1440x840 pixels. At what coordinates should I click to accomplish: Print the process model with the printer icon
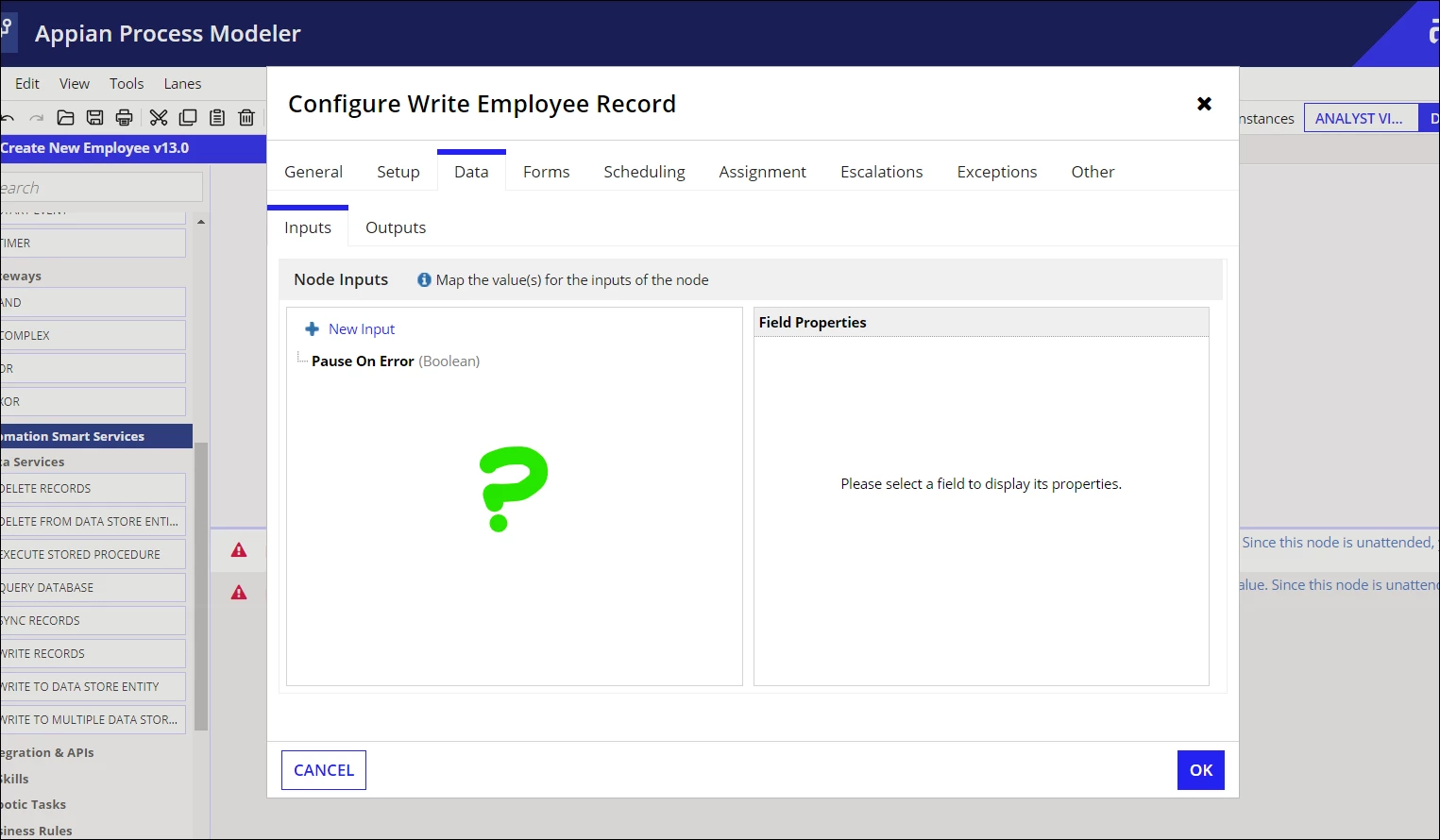pyautogui.click(x=124, y=118)
